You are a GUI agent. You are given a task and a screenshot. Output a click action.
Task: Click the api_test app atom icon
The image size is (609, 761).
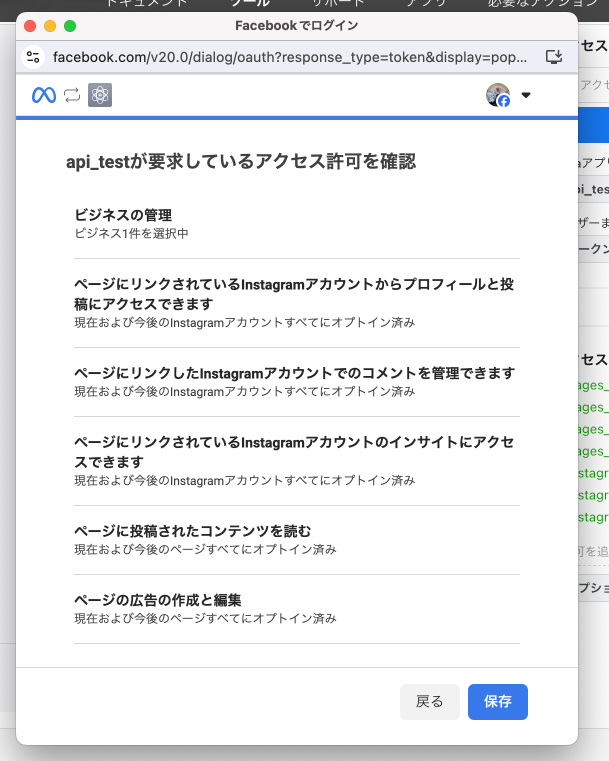click(100, 95)
